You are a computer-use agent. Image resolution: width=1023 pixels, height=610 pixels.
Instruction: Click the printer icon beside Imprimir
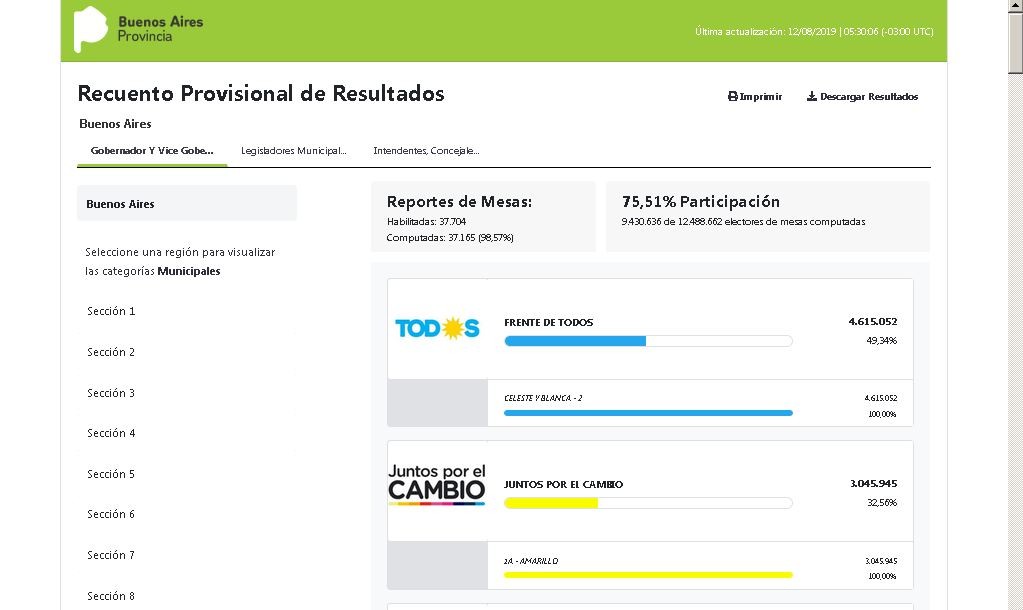(x=733, y=97)
